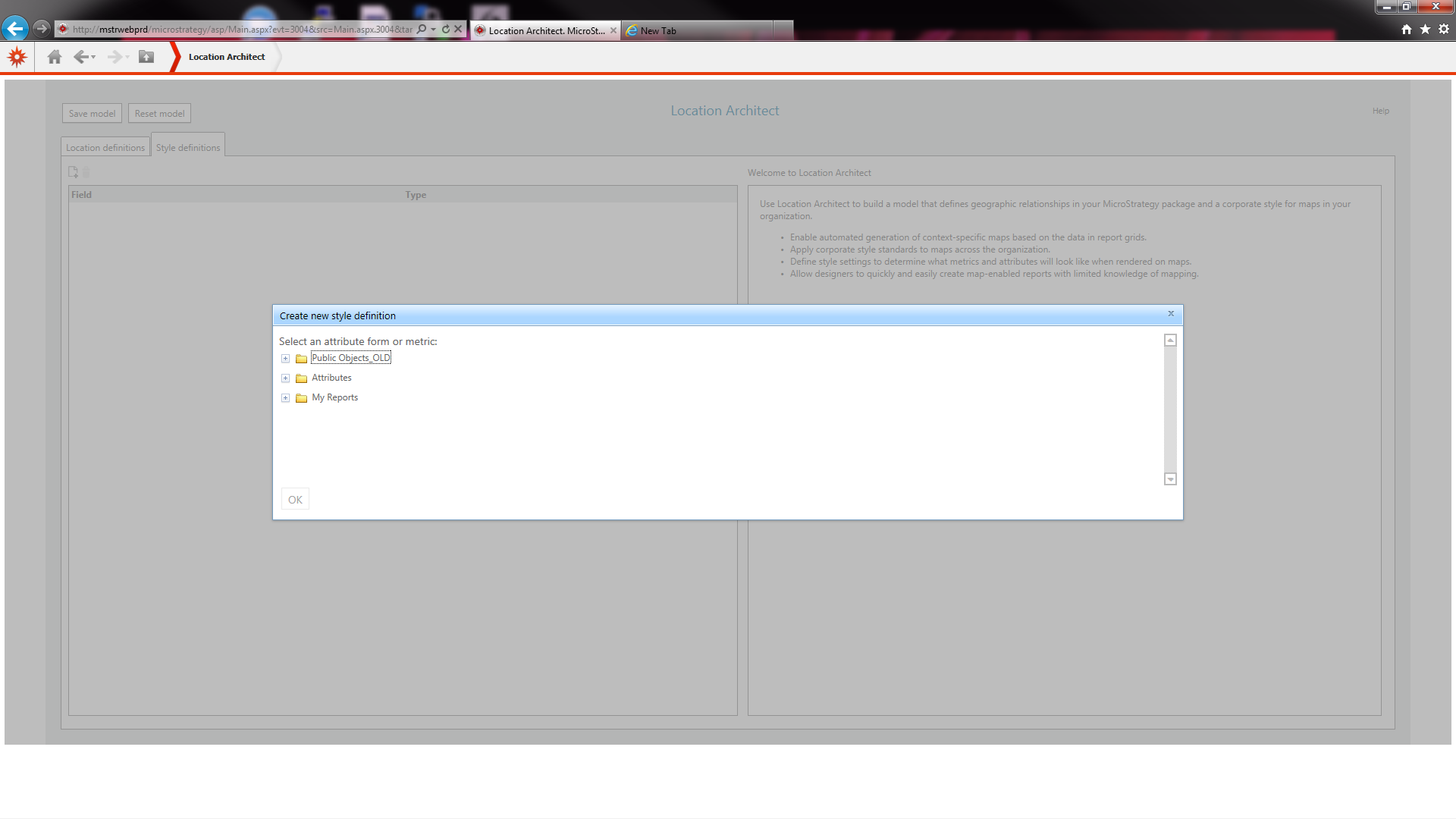
Task: Click the delete style definition icon
Action: point(86,172)
